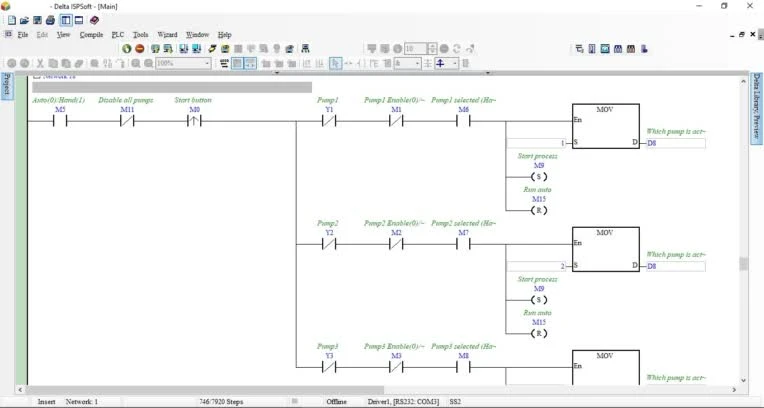Click the Save icon in top toolbar

pos(37,20)
